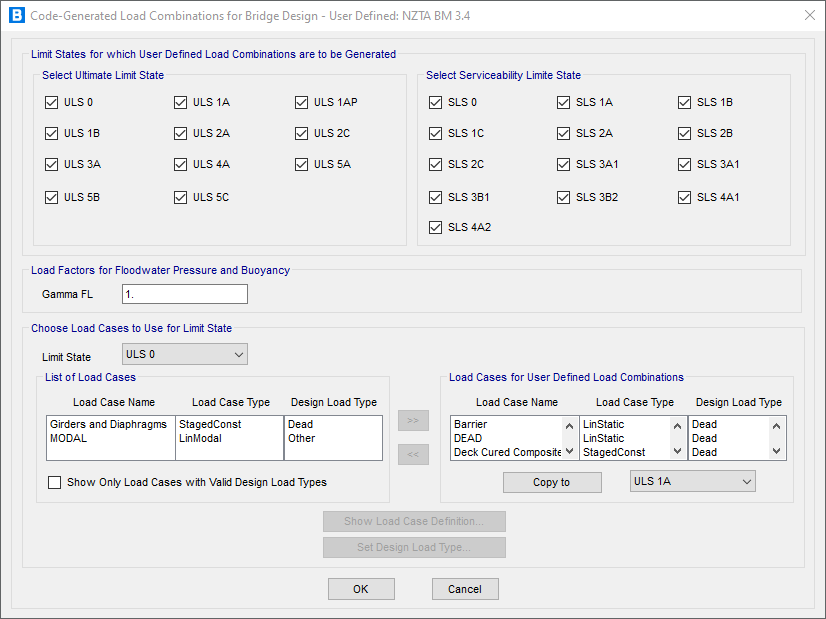Toggle the ULS 2C checkbox
Screen dimensions: 826x619
click(x=303, y=133)
